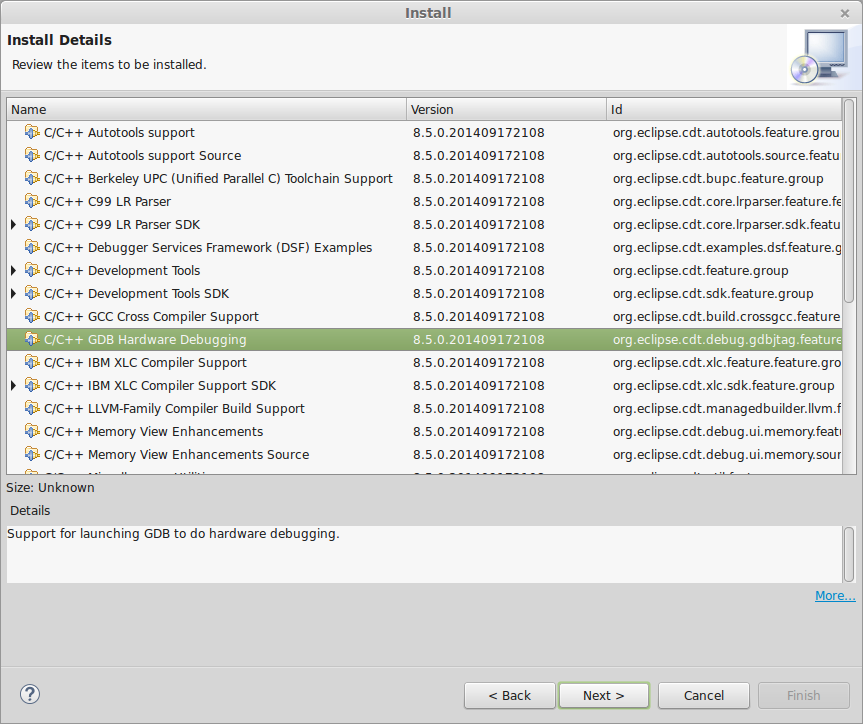Screen dimensions: 863x724
Task: Select C/C++ LLVM-Family Compiler Build Support
Action: pos(424,409)
